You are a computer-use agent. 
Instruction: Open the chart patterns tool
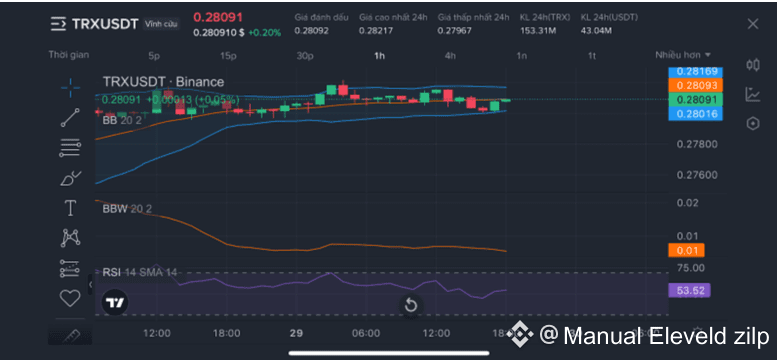coord(70,238)
